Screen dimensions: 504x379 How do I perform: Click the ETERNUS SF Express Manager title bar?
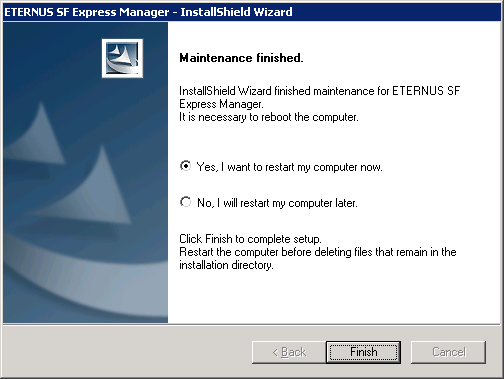click(252, 12)
